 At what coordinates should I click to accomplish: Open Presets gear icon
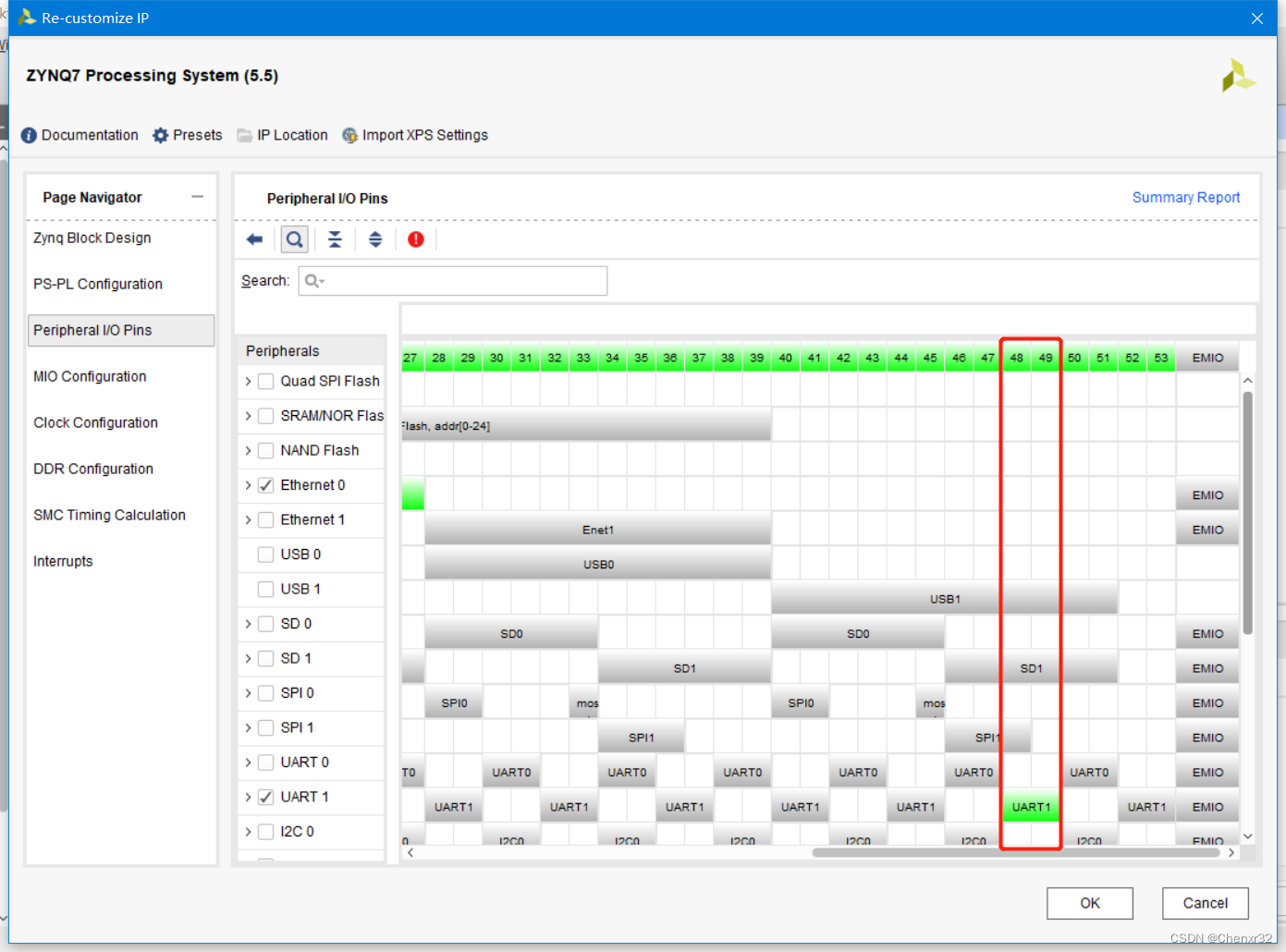coord(161,135)
